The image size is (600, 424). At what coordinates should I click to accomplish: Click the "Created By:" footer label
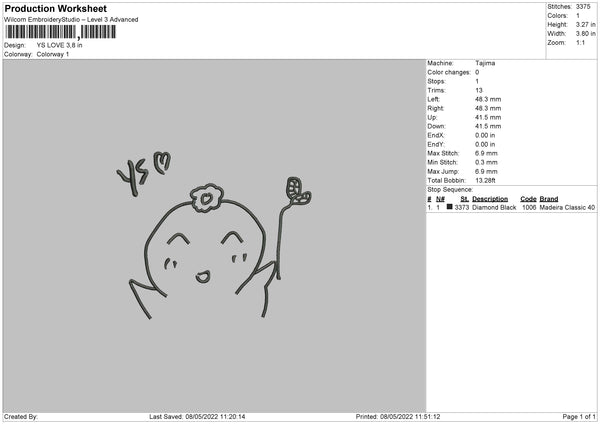[x=21, y=417]
